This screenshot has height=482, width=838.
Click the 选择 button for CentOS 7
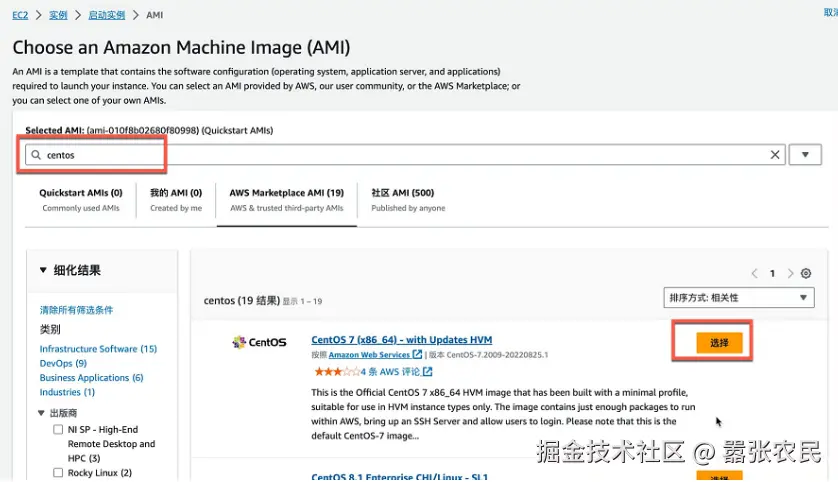click(719, 343)
